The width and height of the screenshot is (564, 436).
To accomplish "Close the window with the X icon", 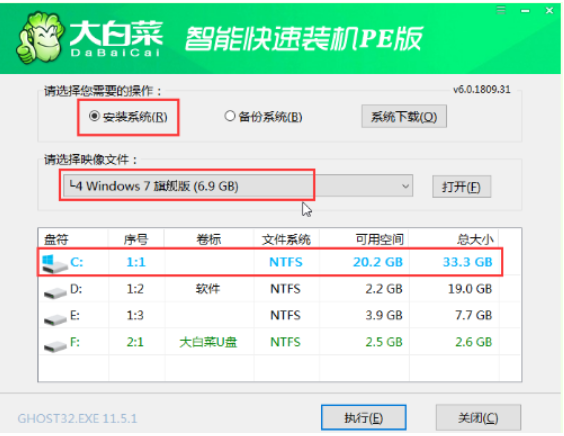I will pos(549,10).
